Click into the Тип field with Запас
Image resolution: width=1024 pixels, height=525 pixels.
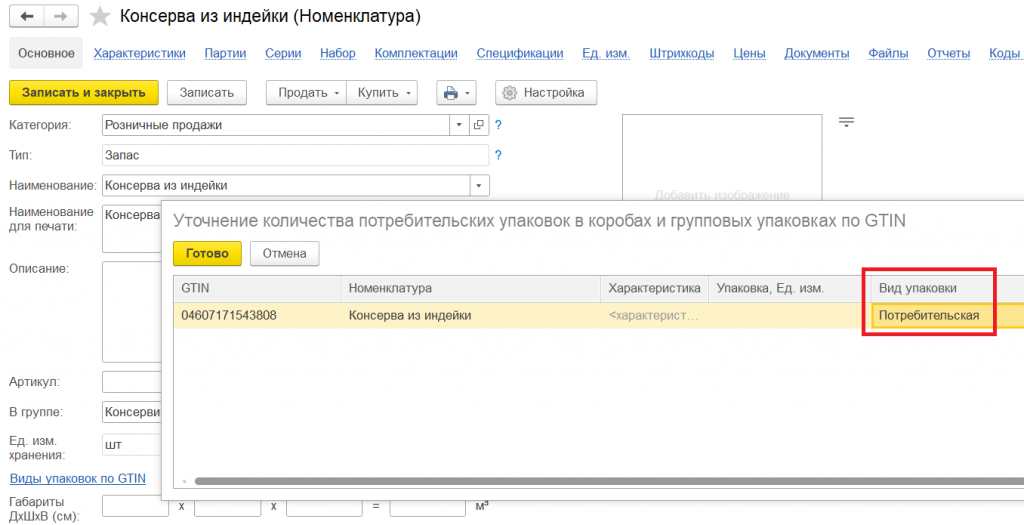coord(295,155)
